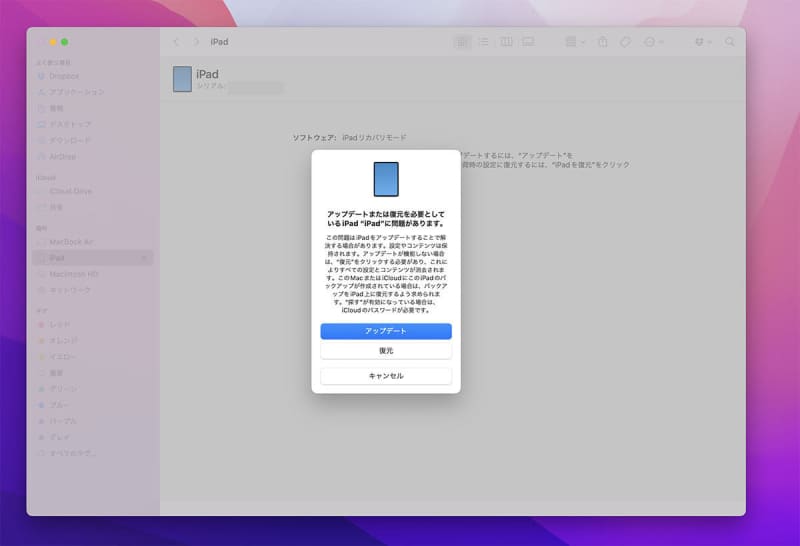The width and height of the screenshot is (800, 546).
Task: Click the blue アップデート button
Action: [386, 331]
